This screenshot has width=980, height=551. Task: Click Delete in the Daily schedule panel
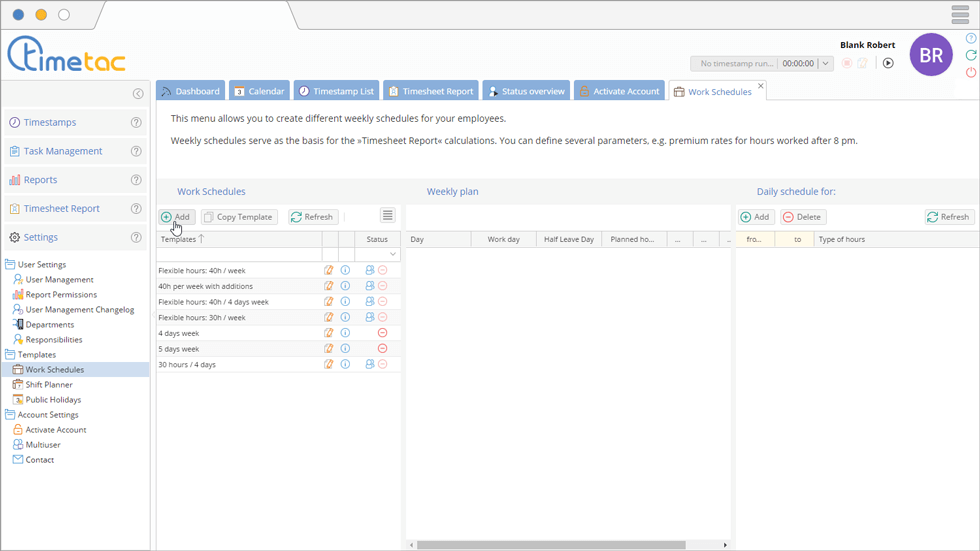click(802, 217)
